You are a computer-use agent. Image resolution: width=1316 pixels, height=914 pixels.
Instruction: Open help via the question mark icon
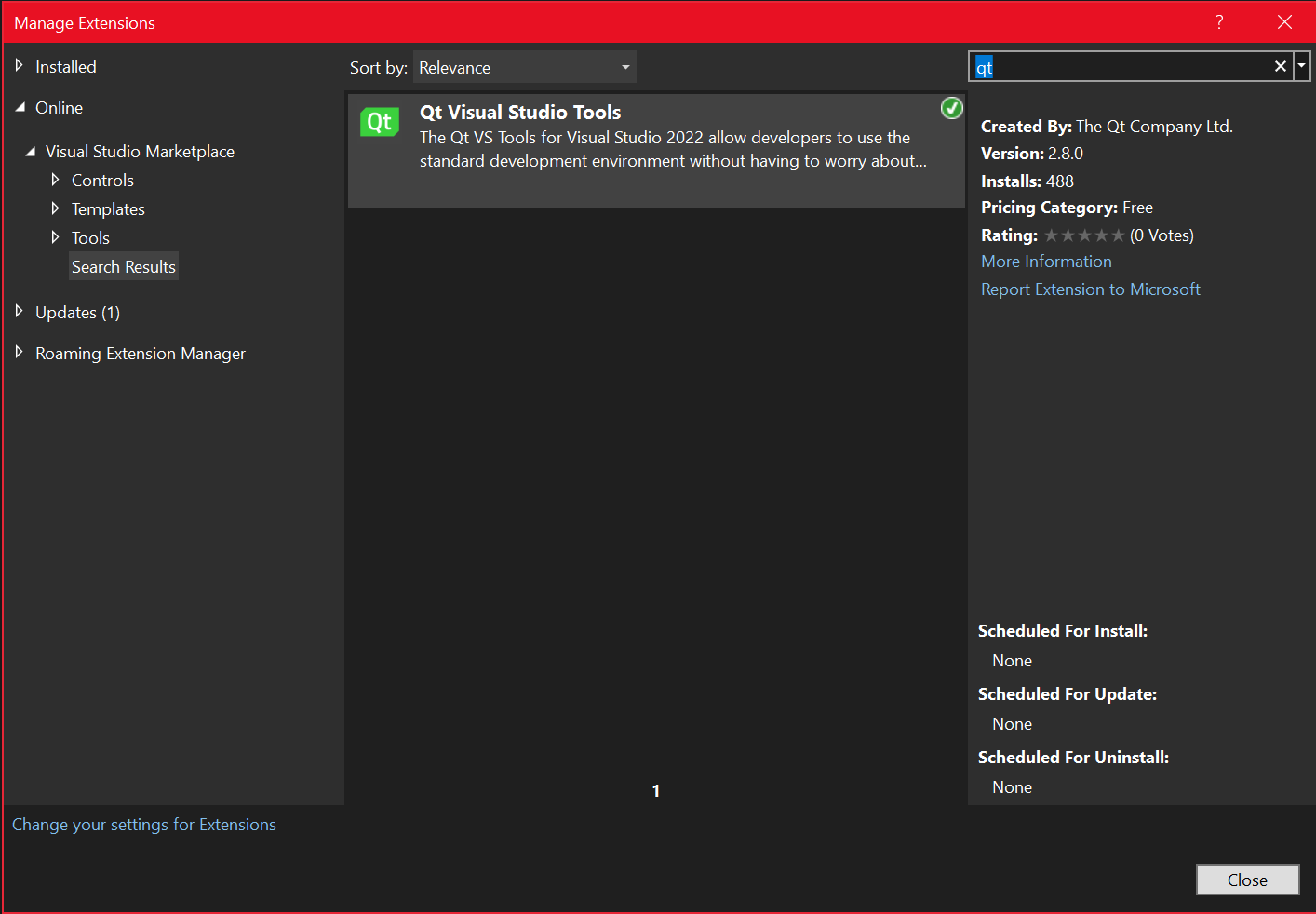[1219, 21]
